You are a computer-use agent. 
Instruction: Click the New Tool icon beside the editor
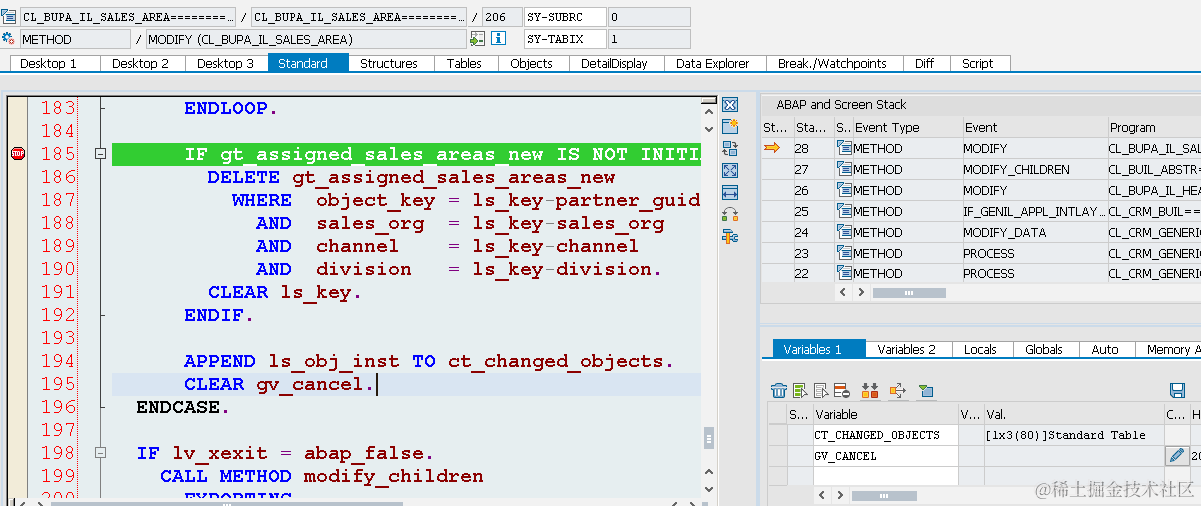point(730,127)
